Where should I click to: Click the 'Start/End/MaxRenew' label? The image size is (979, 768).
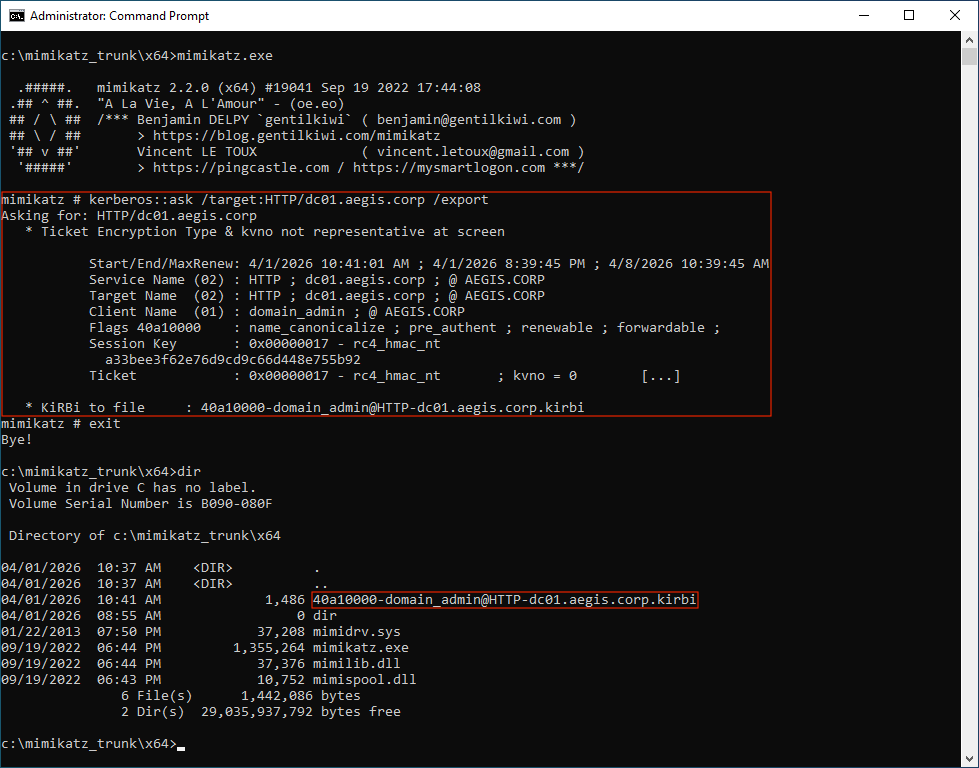[x=165, y=263]
